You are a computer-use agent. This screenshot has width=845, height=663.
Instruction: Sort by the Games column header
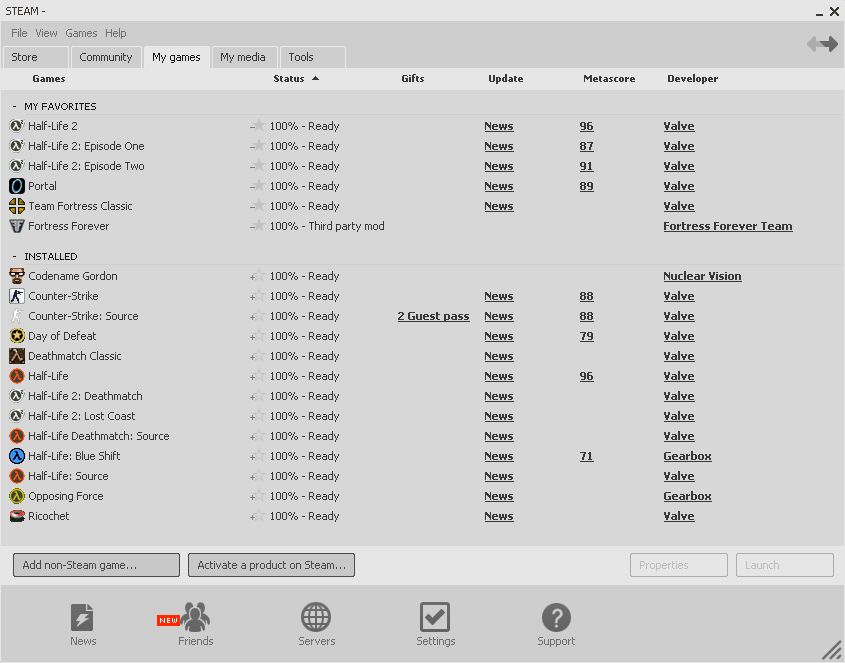point(49,79)
